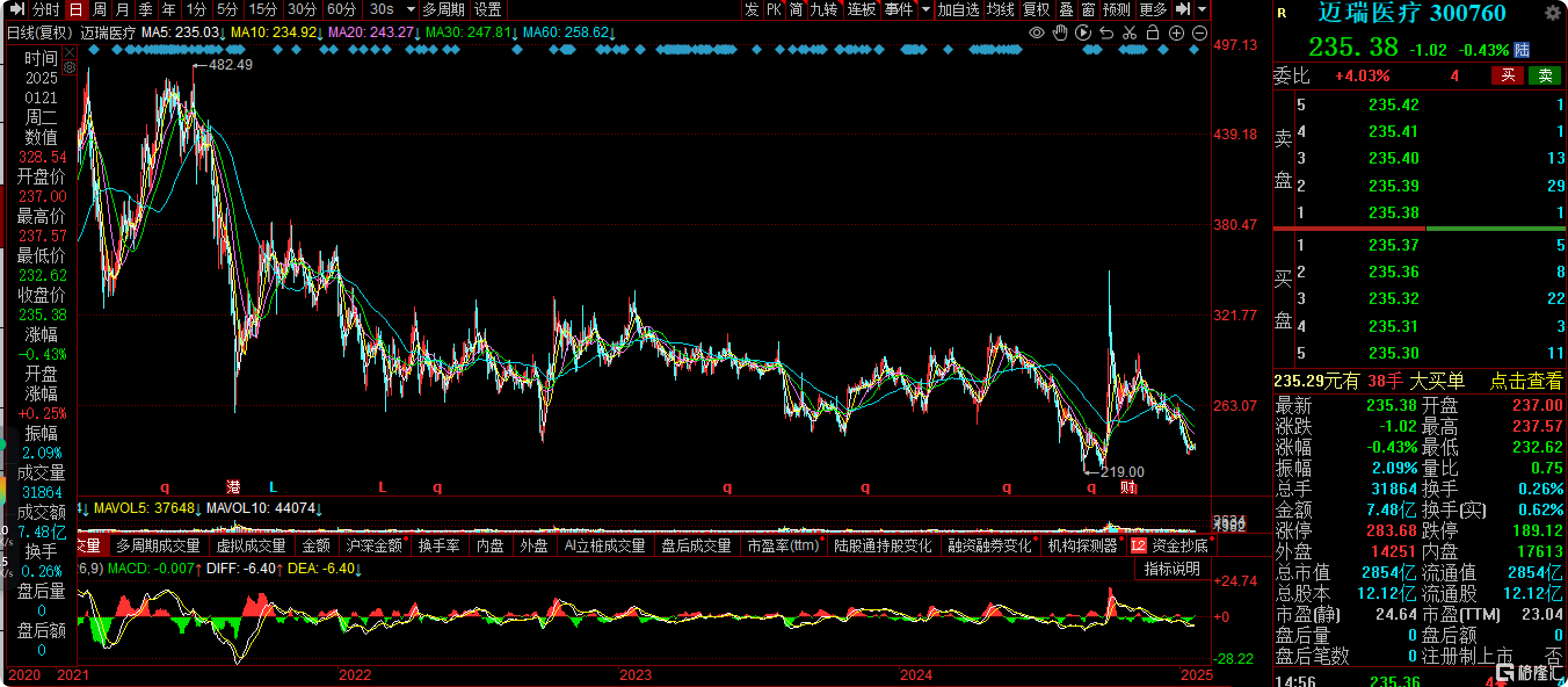
Task: Select the 日 daily period tab
Action: click(75, 9)
